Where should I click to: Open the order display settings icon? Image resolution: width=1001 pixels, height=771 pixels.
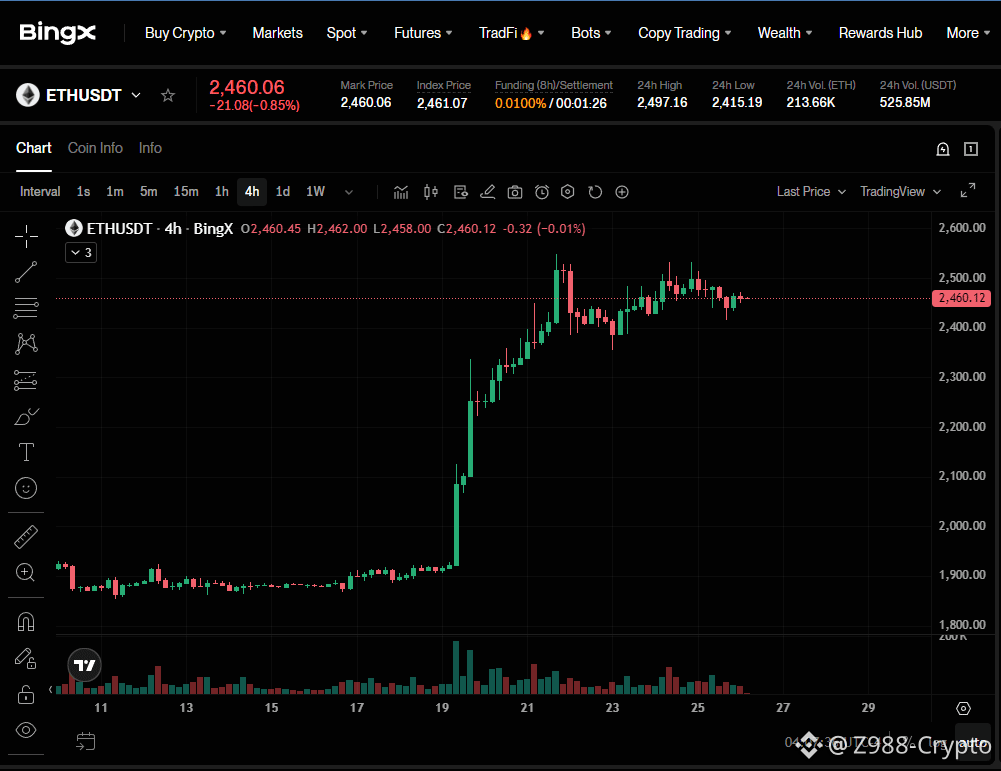[x=461, y=192]
